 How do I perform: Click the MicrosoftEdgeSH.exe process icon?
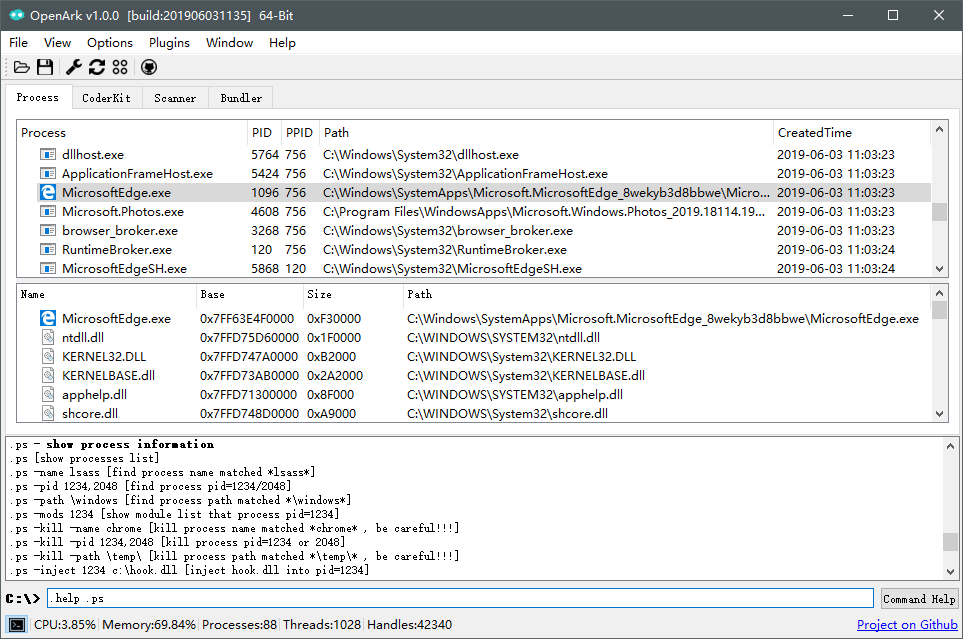click(48, 269)
